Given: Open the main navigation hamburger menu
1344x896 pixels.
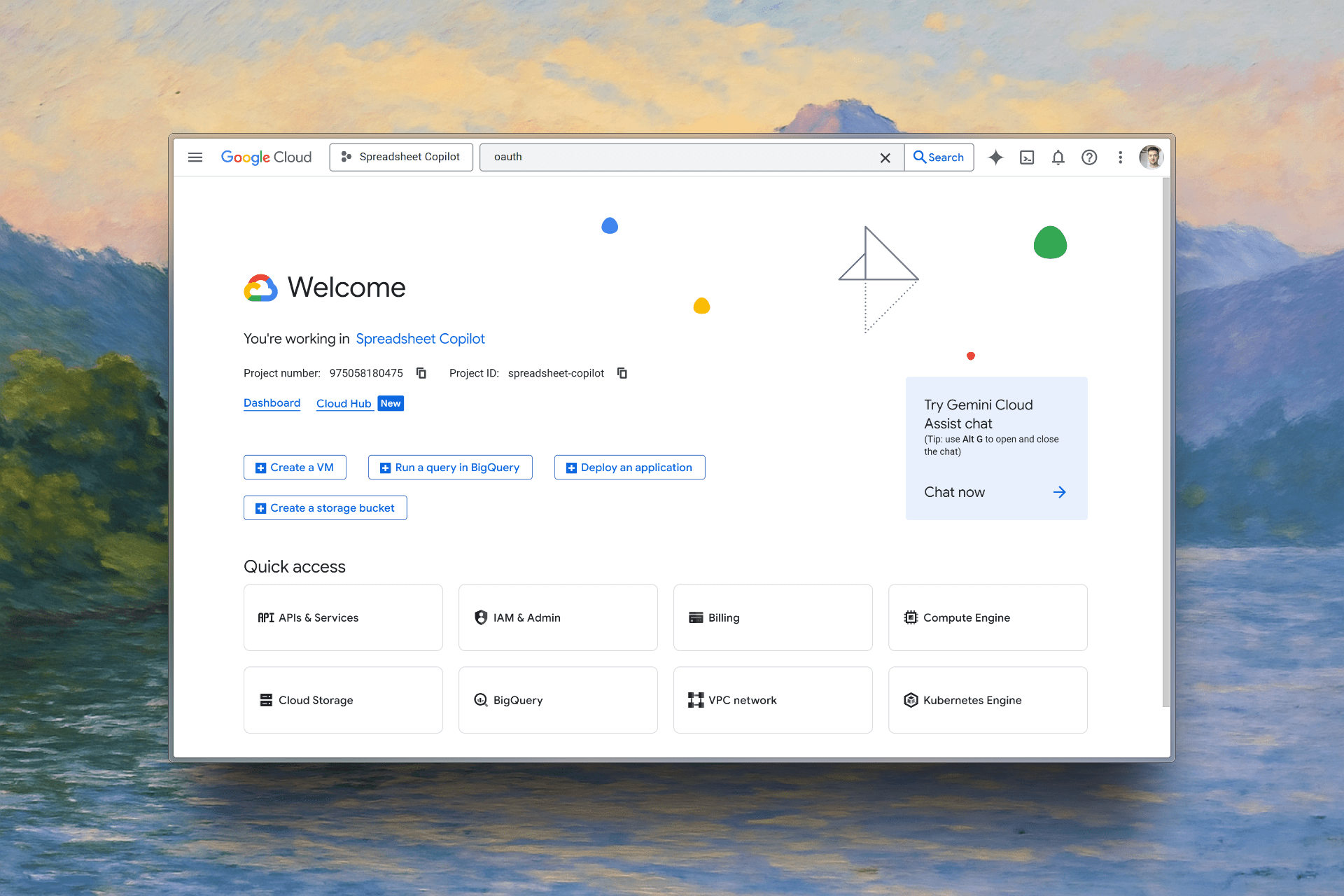Looking at the screenshot, I should pyautogui.click(x=195, y=157).
